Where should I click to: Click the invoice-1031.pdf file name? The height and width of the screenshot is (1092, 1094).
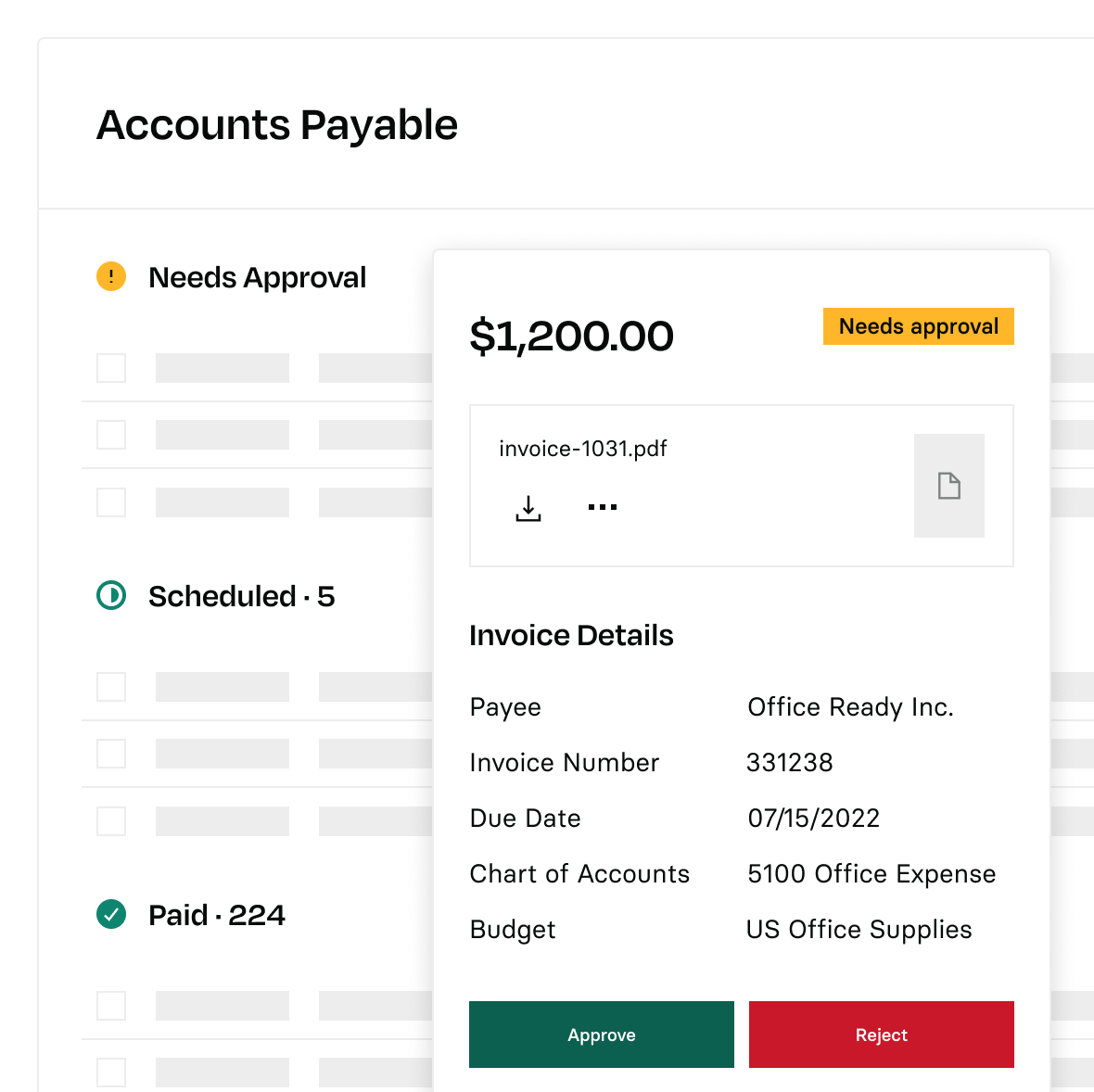pyautogui.click(x=582, y=449)
